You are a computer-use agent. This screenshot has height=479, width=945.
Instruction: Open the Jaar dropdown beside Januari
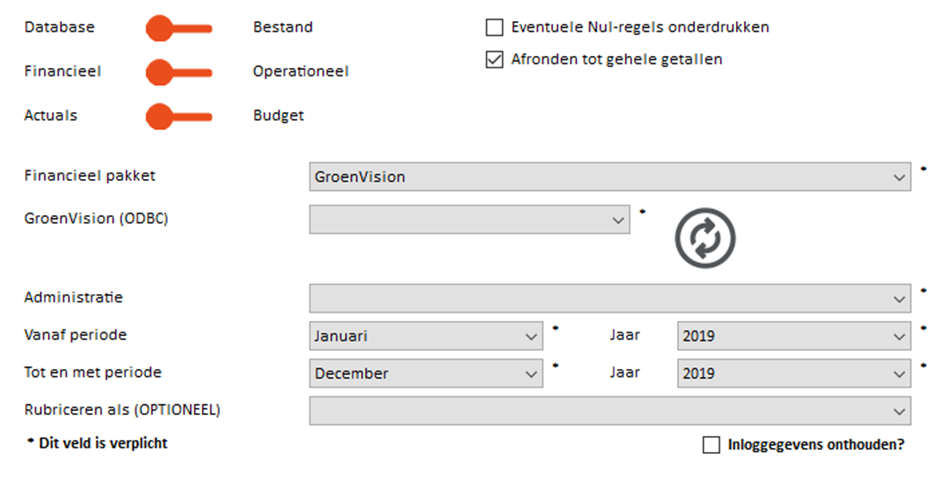coord(794,336)
